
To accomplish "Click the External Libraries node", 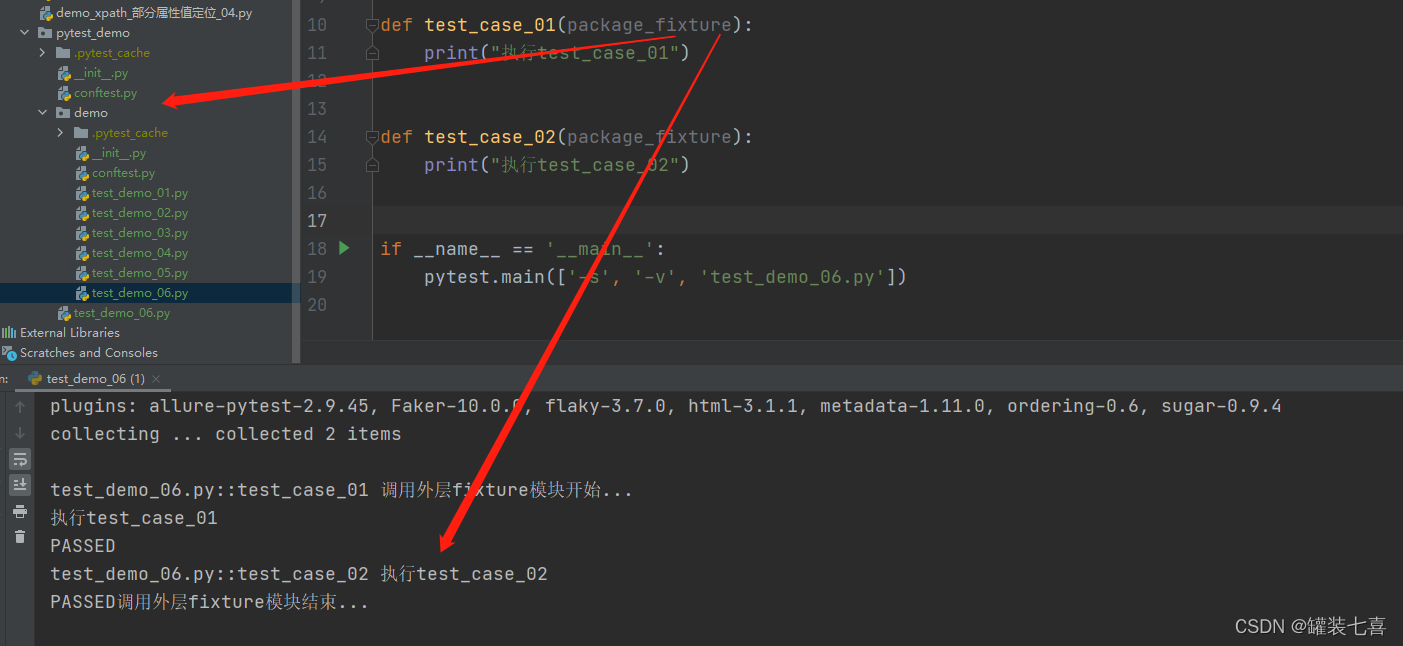I will pyautogui.click(x=60, y=333).
